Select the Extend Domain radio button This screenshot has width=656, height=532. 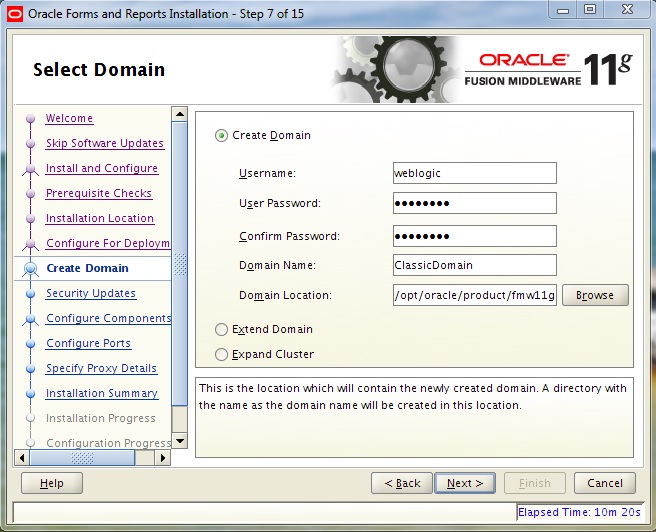click(222, 329)
